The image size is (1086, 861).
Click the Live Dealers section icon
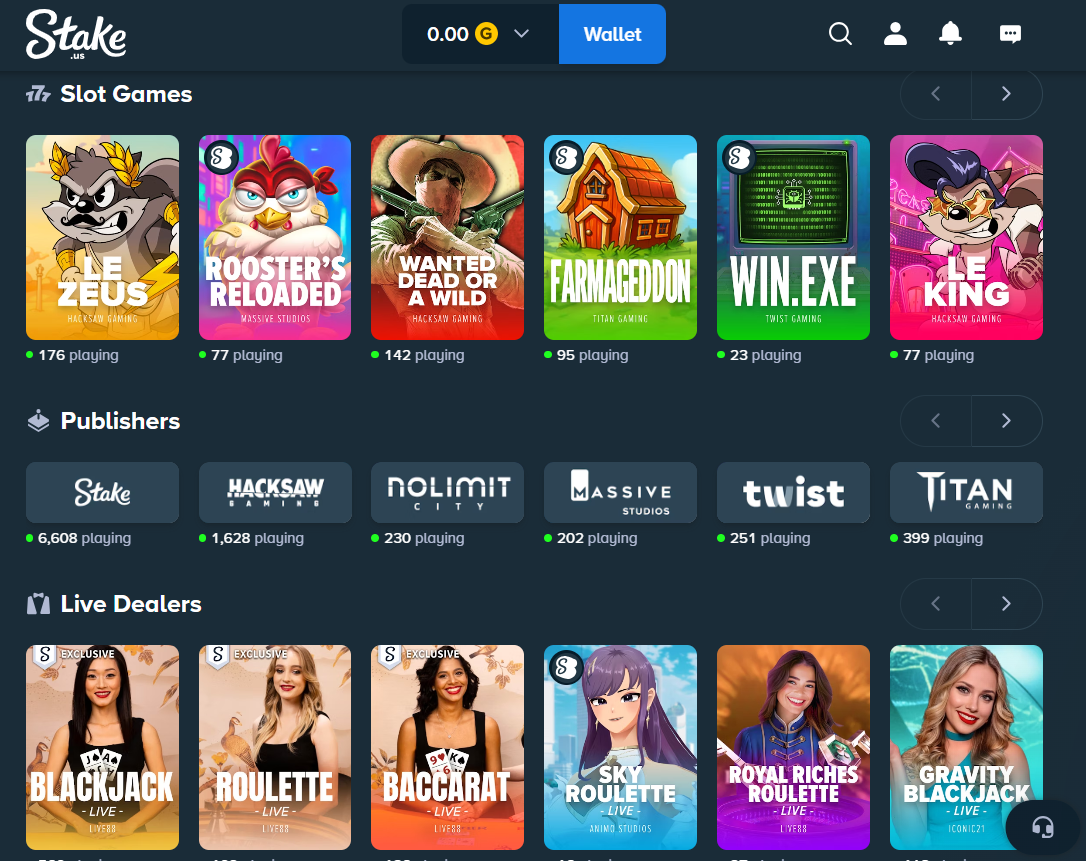(x=37, y=603)
